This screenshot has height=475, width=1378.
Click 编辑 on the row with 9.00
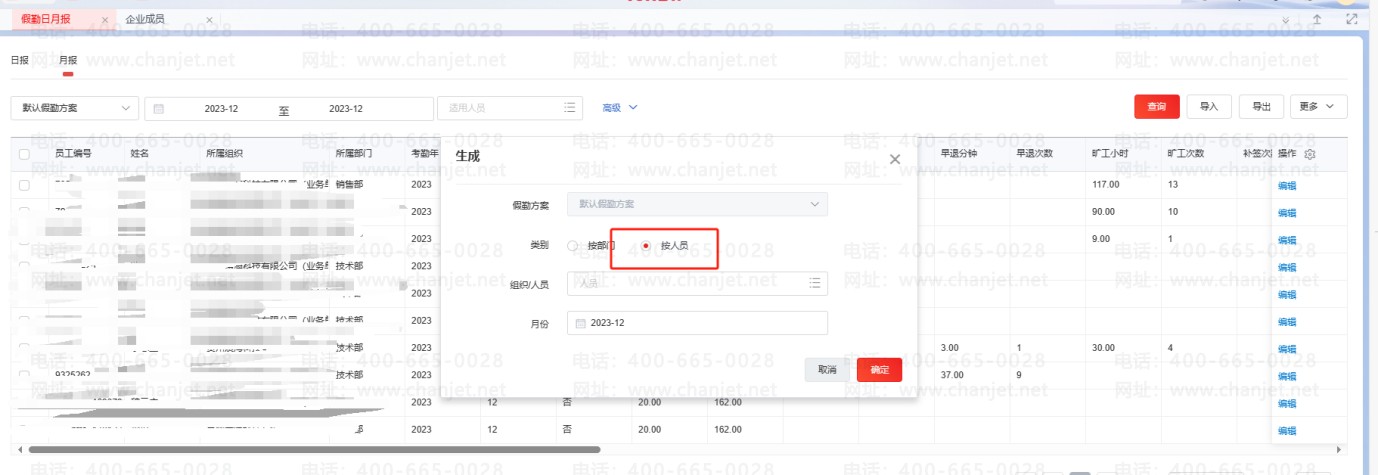(1287, 239)
